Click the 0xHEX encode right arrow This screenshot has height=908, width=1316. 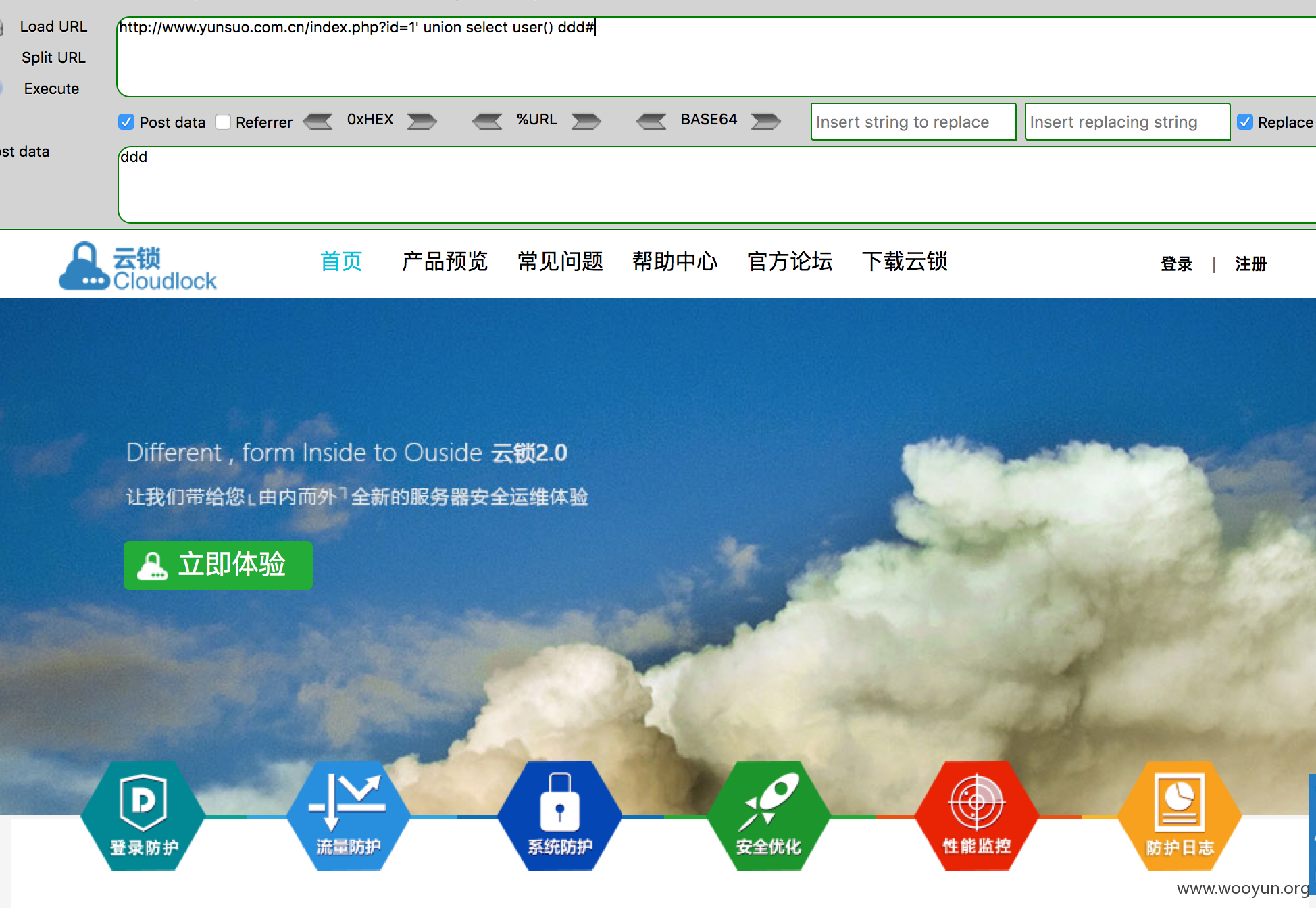[422, 122]
